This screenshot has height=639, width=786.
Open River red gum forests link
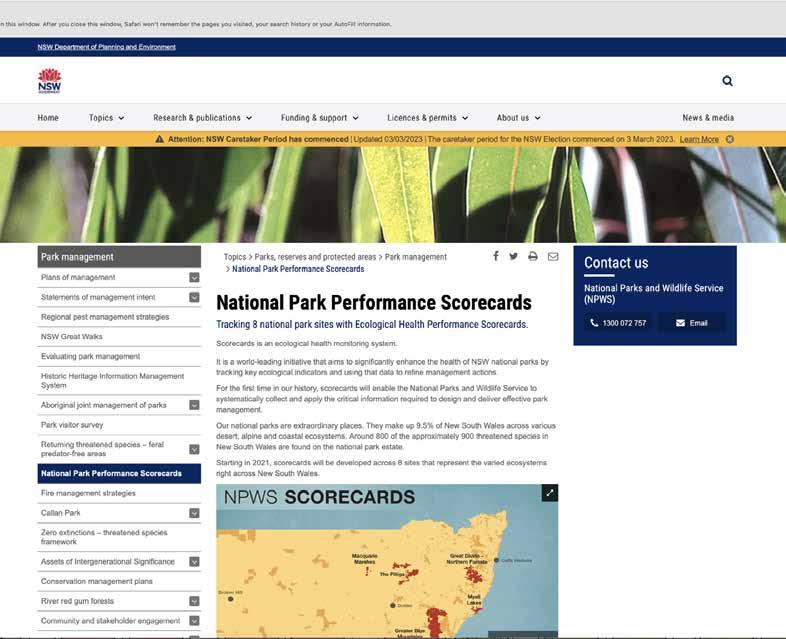[x=77, y=601]
